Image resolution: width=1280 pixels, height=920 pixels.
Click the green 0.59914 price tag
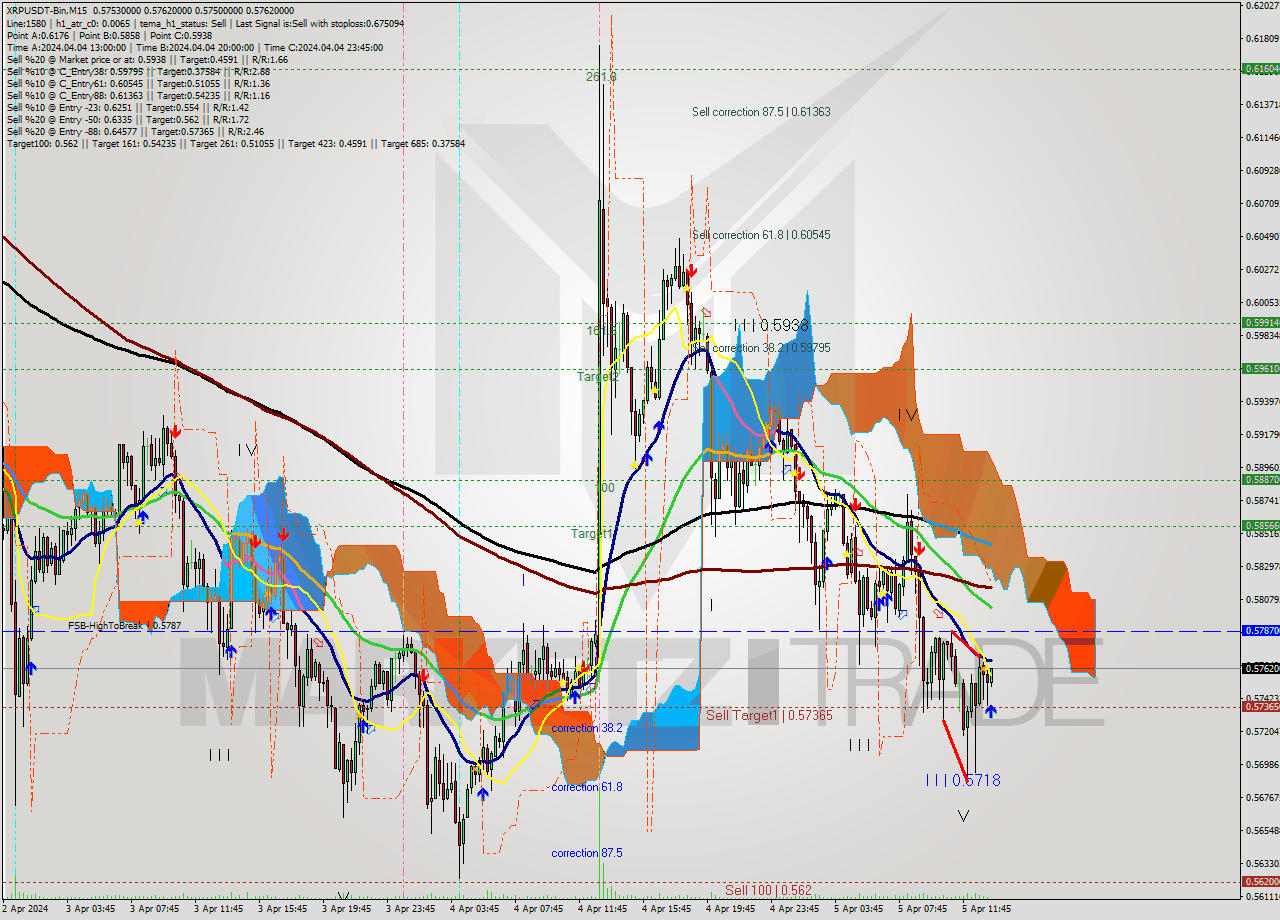(x=1260, y=322)
